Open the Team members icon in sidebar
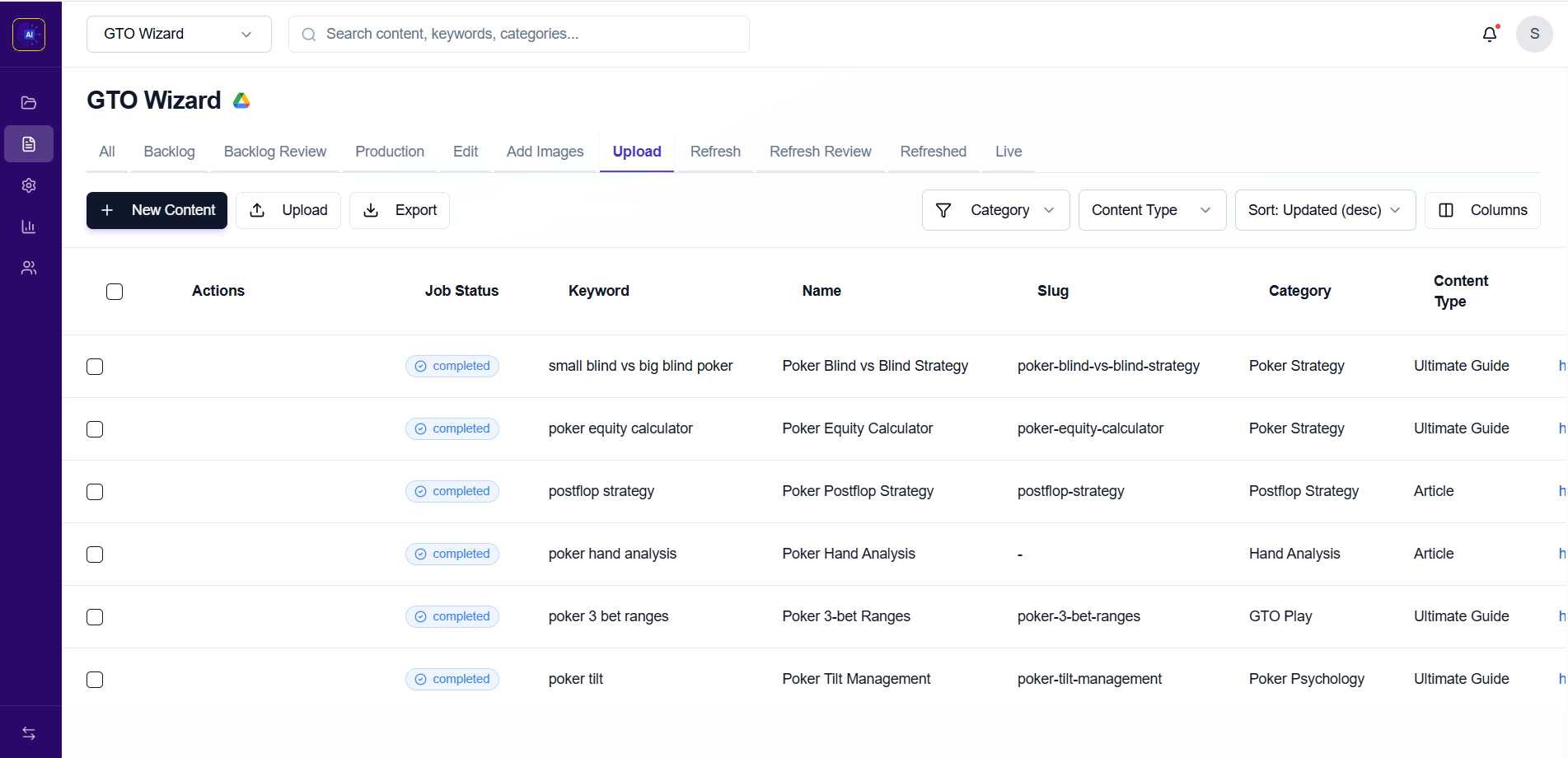Screen dimensions: 1568x758 pos(29,267)
